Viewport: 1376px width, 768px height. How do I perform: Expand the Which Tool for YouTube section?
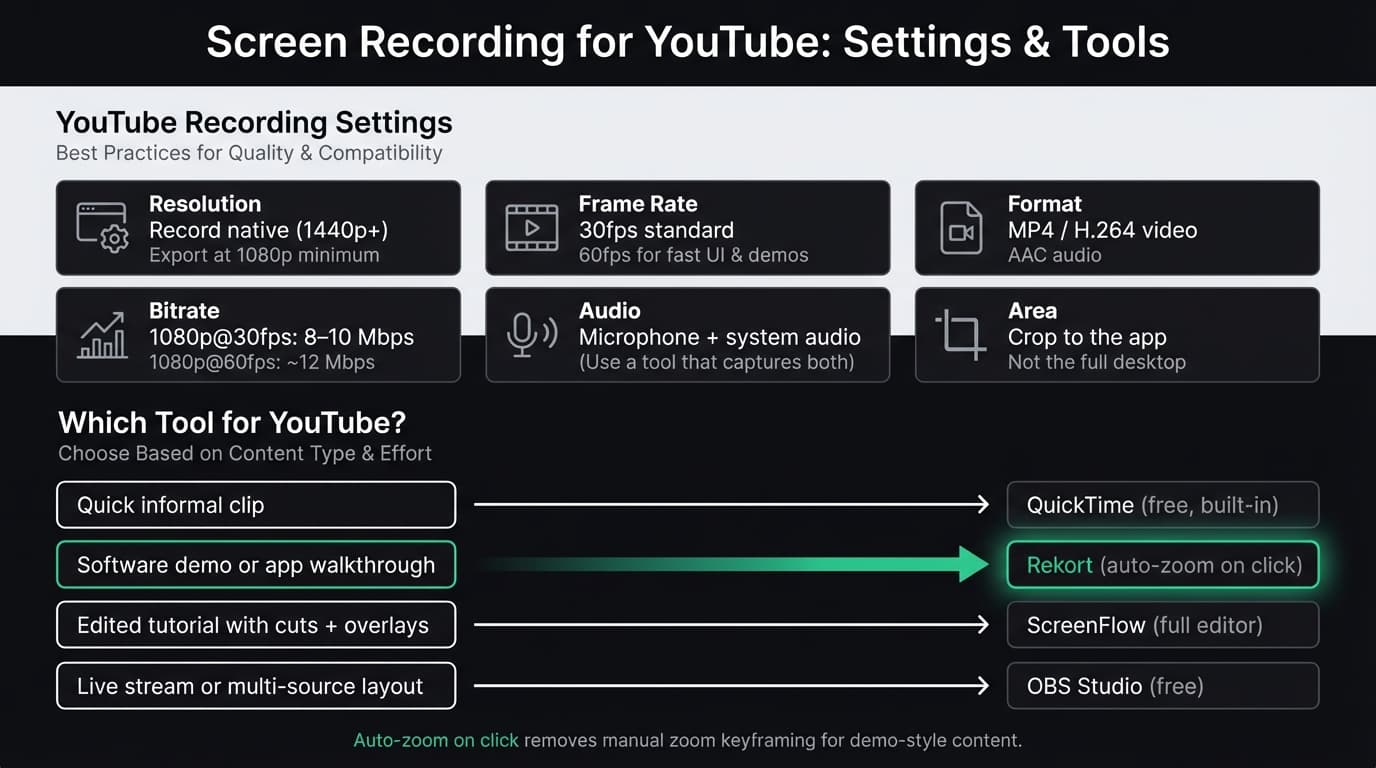230,422
